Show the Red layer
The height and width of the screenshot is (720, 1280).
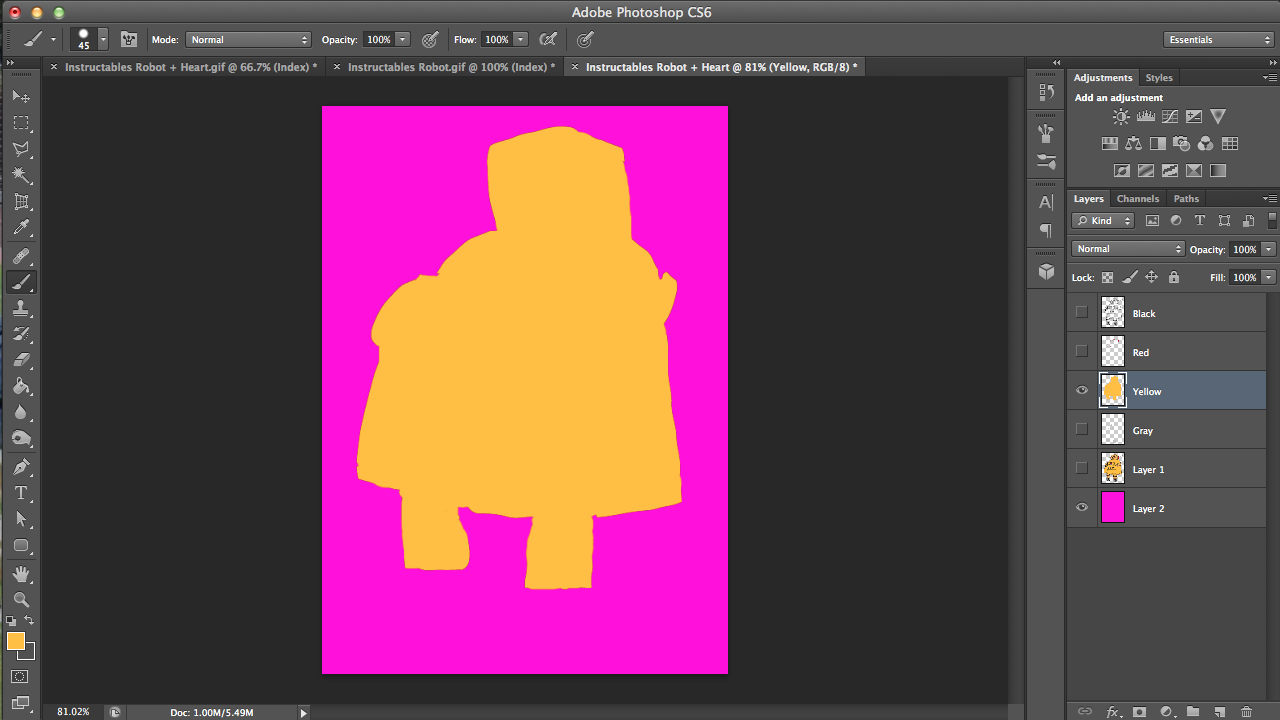(x=1081, y=352)
